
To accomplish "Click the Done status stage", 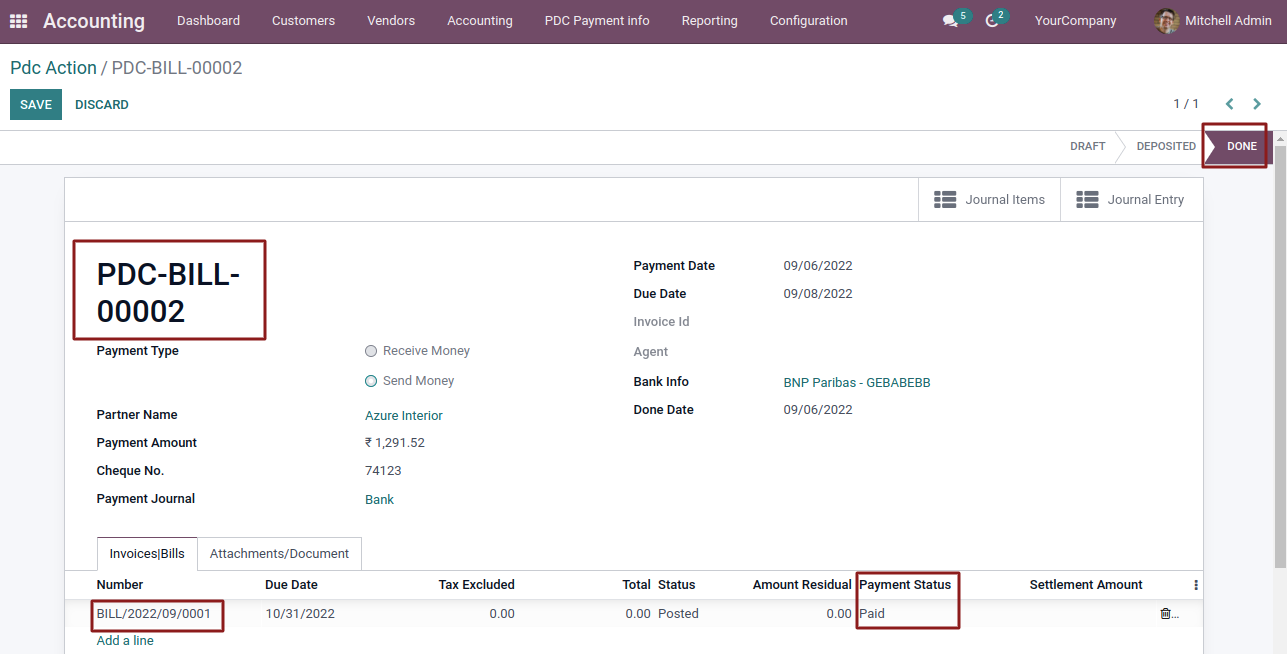I will pyautogui.click(x=1241, y=147).
